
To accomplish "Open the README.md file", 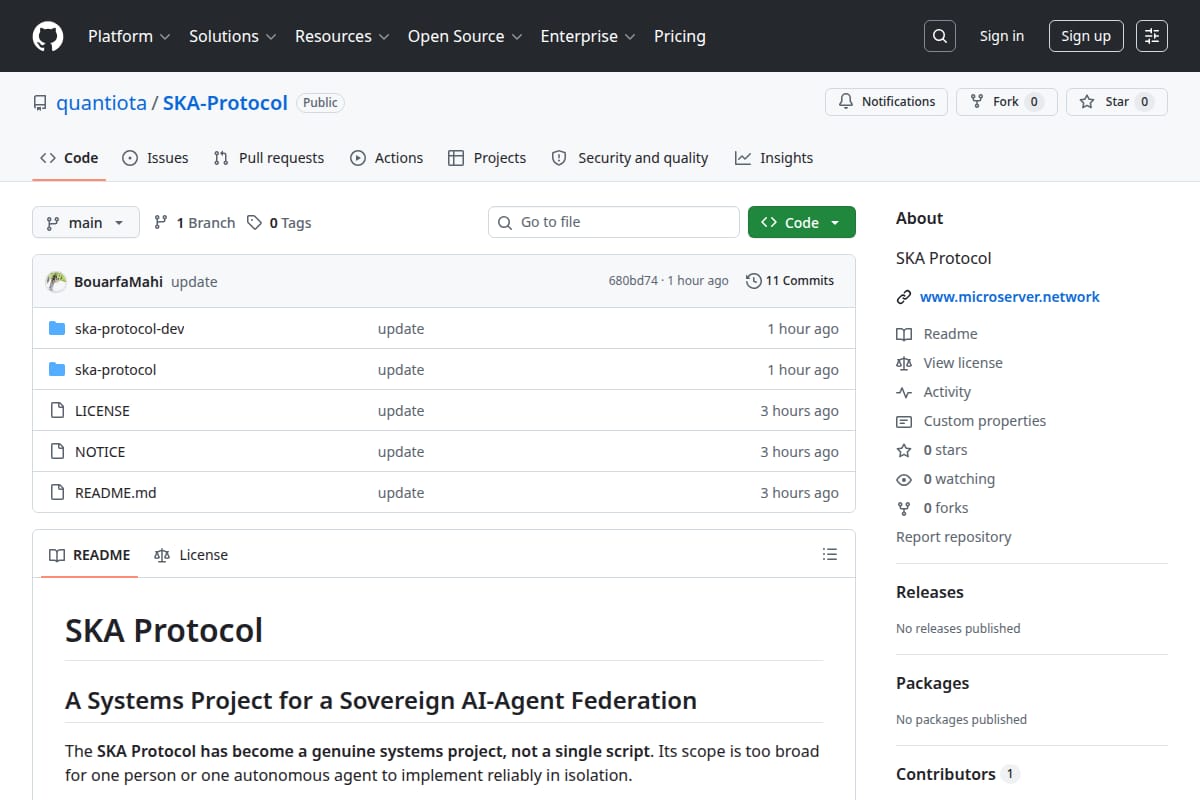I will [x=116, y=493].
